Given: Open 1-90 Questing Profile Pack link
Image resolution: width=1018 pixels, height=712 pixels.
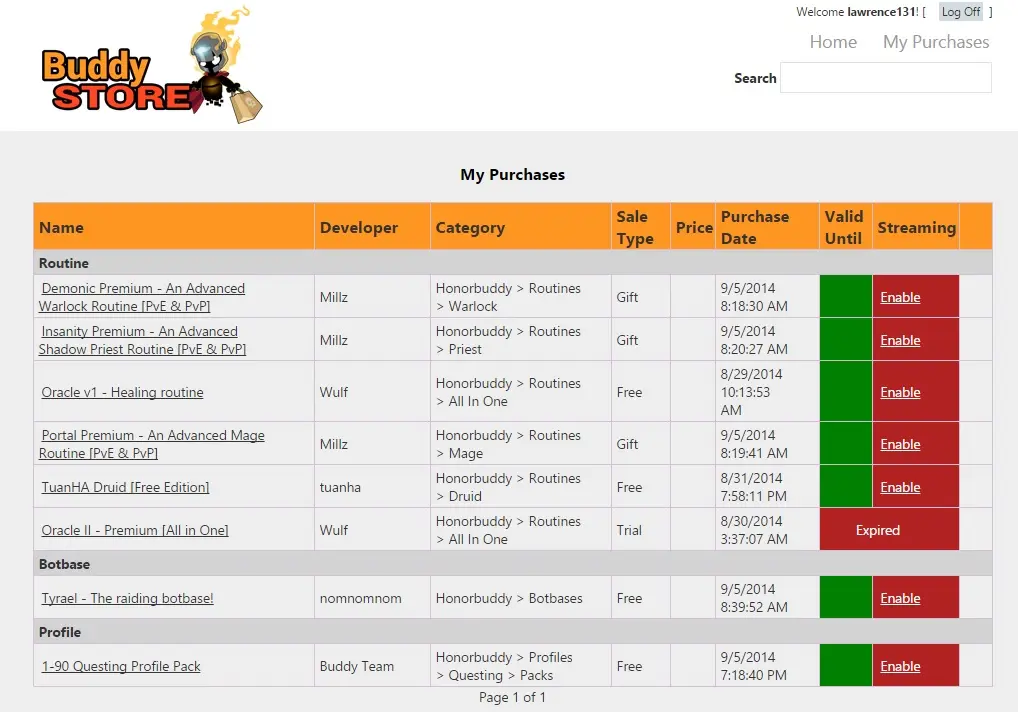Looking at the screenshot, I should pos(121,667).
